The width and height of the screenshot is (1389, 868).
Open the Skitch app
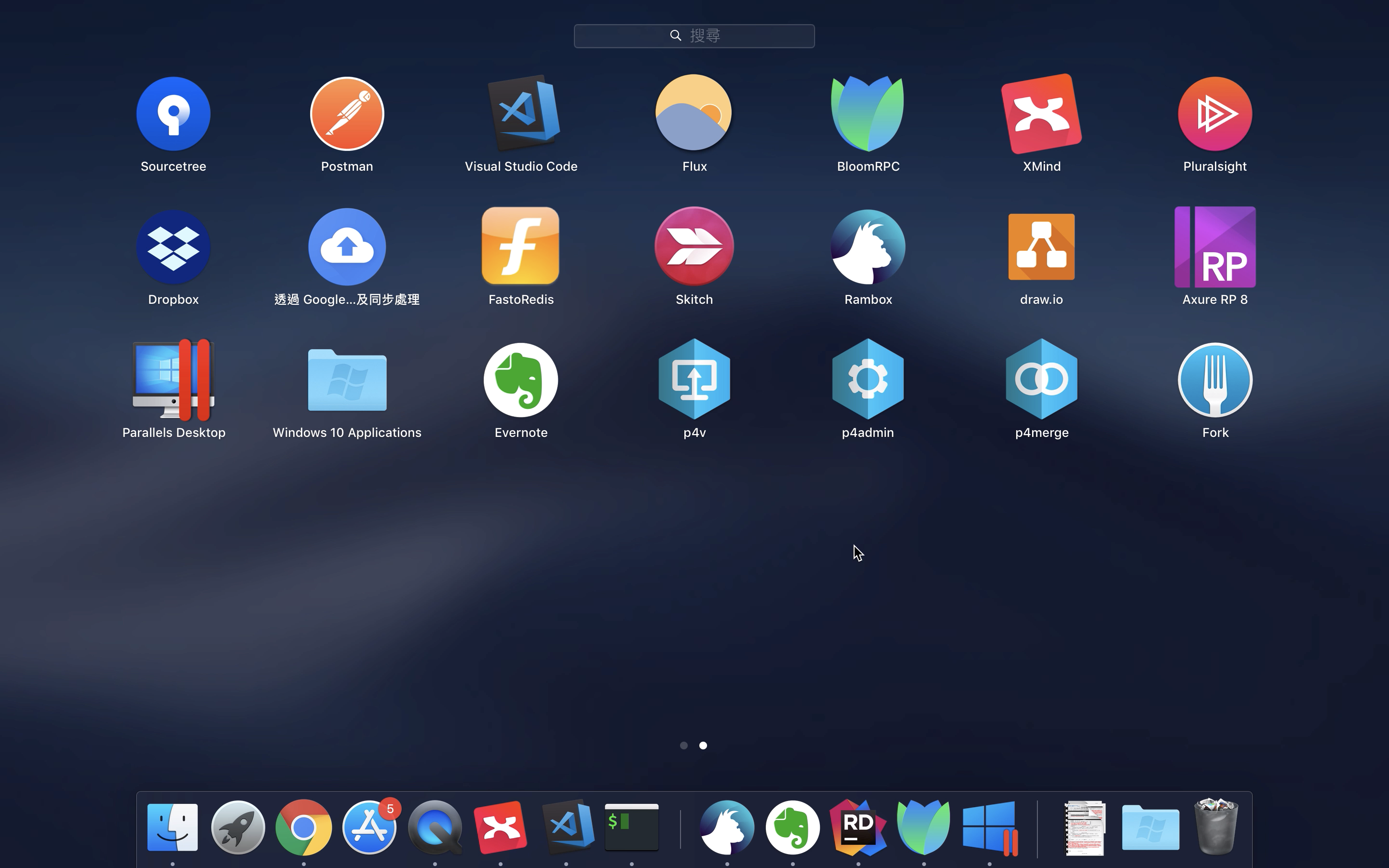tap(694, 246)
